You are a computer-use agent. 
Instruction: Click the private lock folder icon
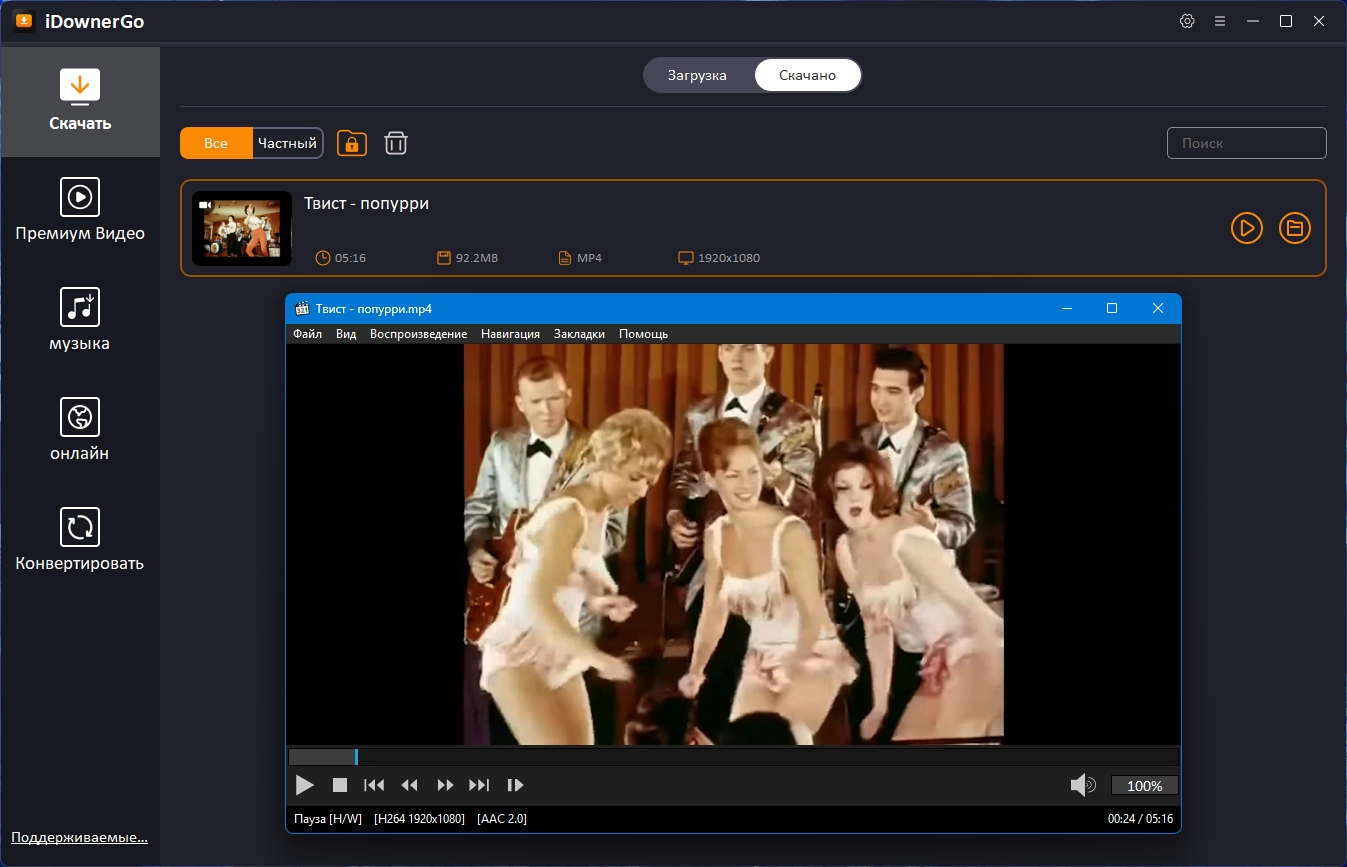[x=352, y=143]
